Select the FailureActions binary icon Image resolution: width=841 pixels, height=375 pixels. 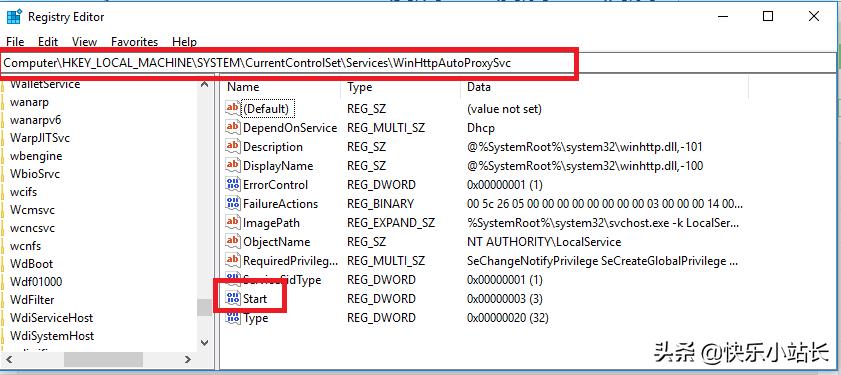(x=233, y=203)
